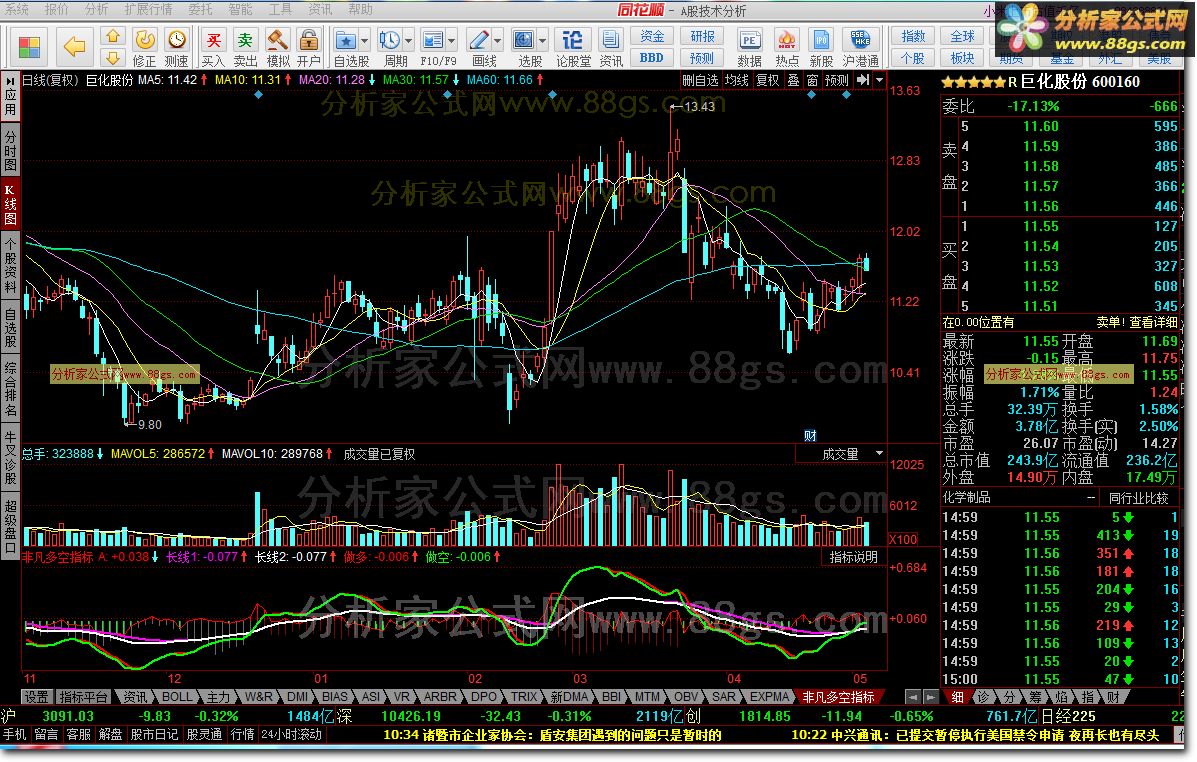The image size is (1197, 762).
Task: Select the TRIX indicator tab
Action: [x=524, y=697]
